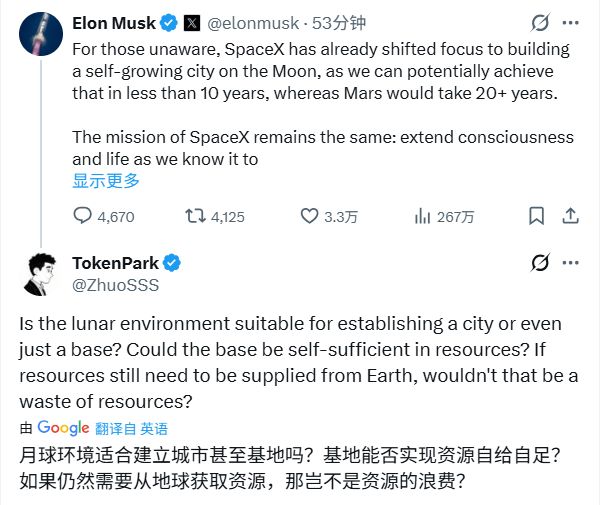Open more options menu on Elon's tweet
The height and width of the screenshot is (505, 601).
(570, 21)
